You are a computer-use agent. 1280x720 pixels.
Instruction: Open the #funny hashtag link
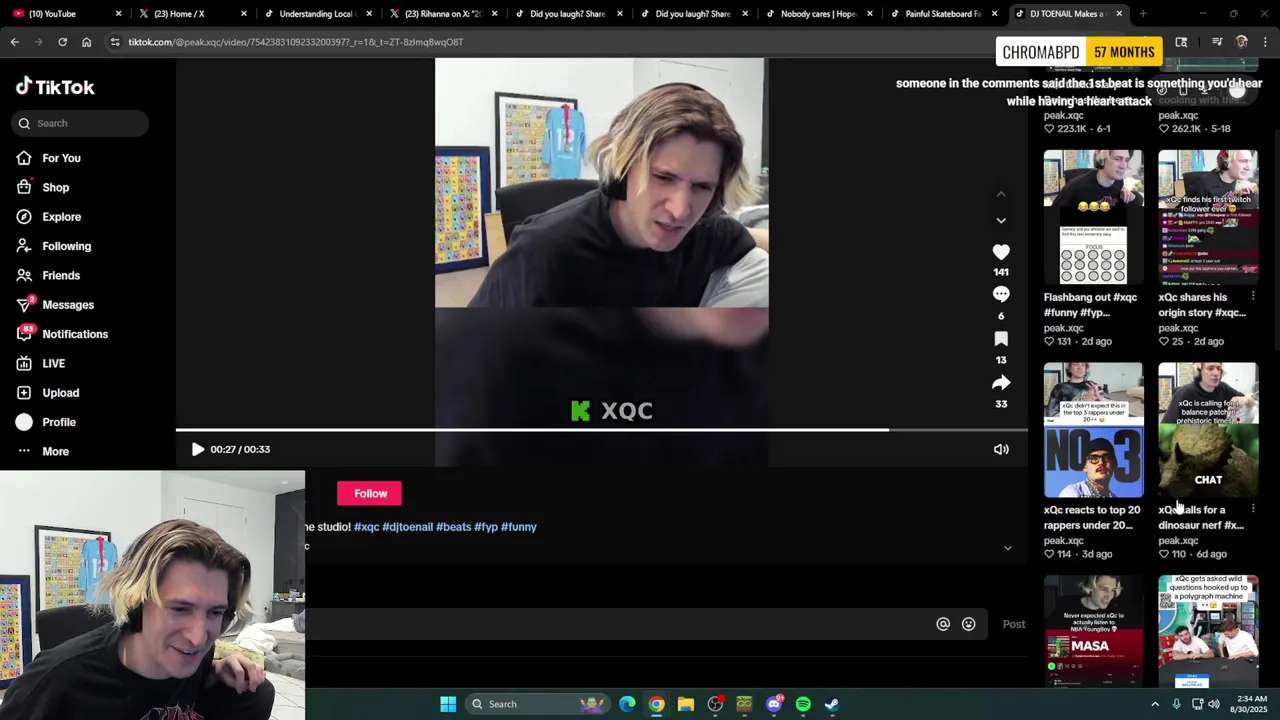(x=519, y=527)
